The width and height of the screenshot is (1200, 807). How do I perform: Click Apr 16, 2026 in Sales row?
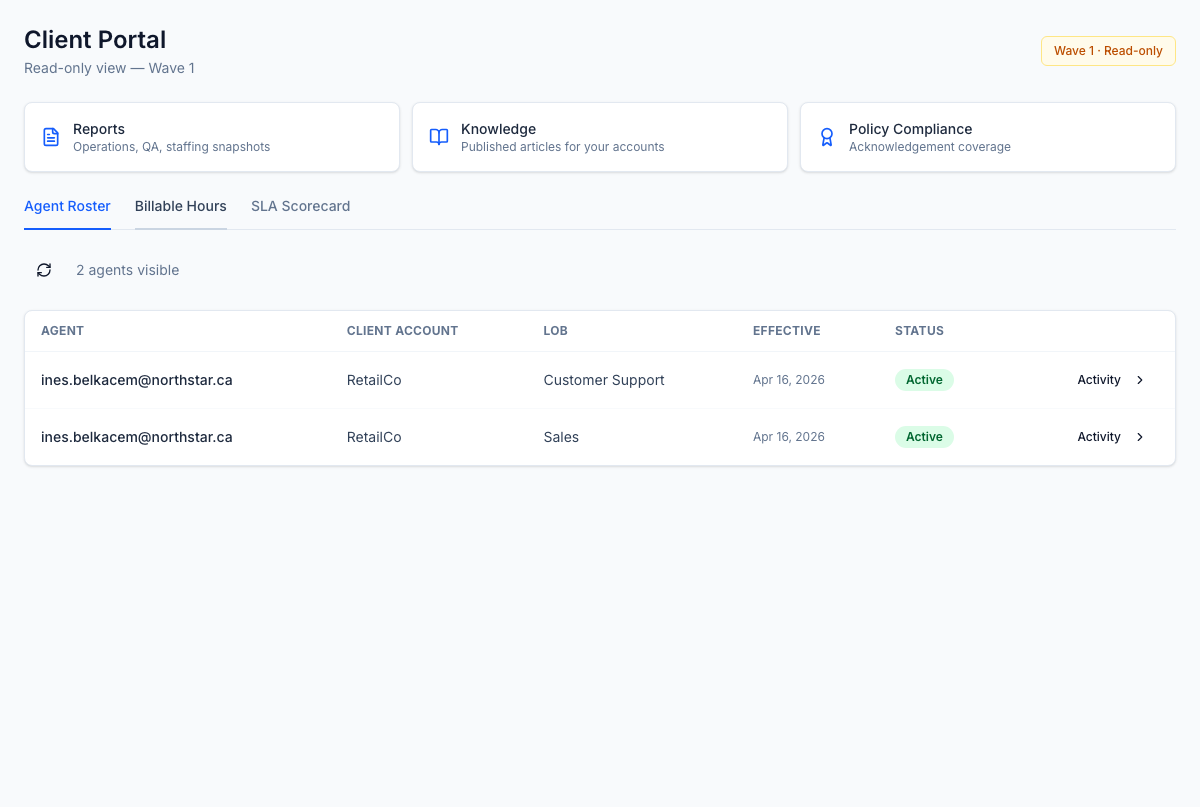pos(789,437)
